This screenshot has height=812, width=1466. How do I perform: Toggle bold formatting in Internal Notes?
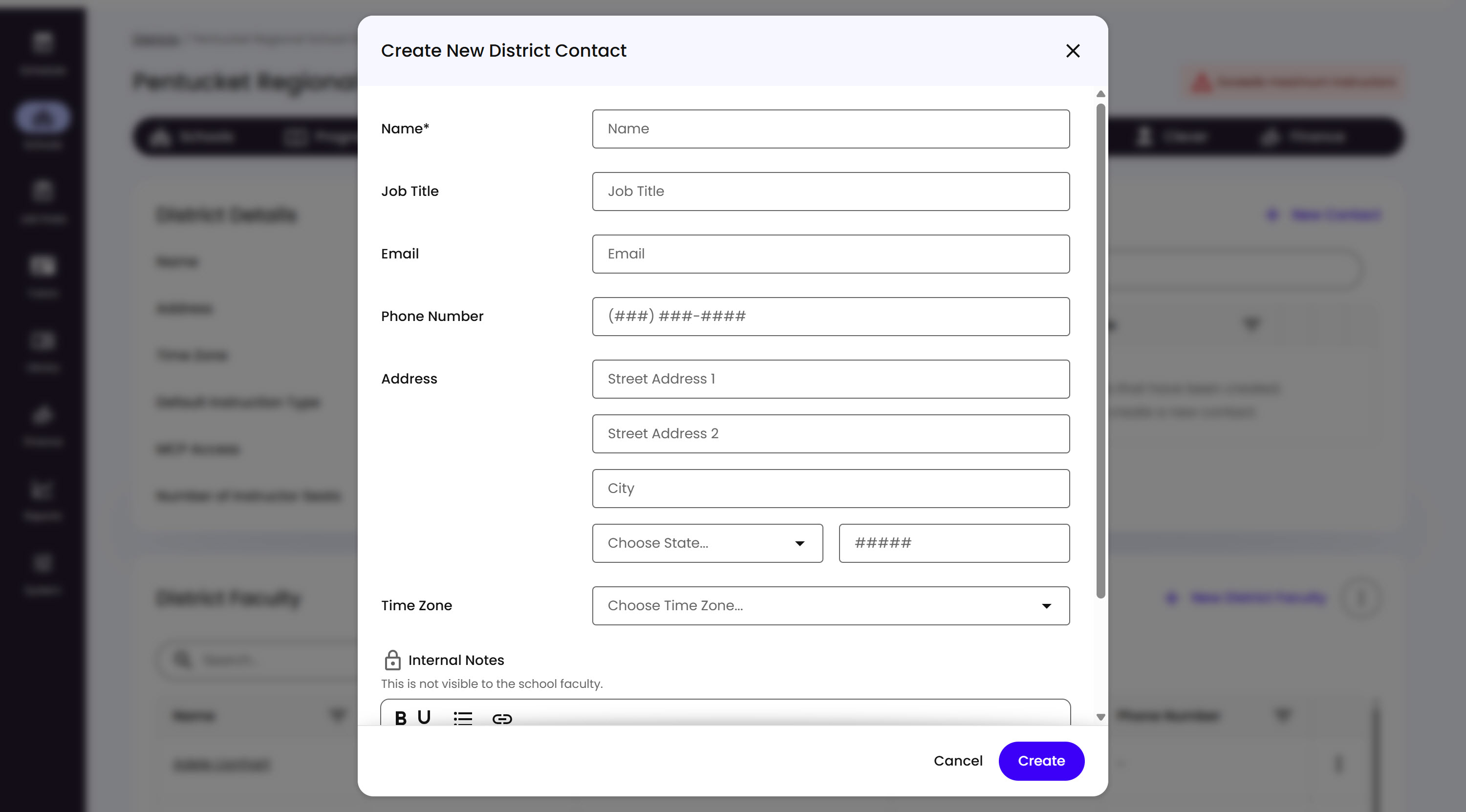401,718
